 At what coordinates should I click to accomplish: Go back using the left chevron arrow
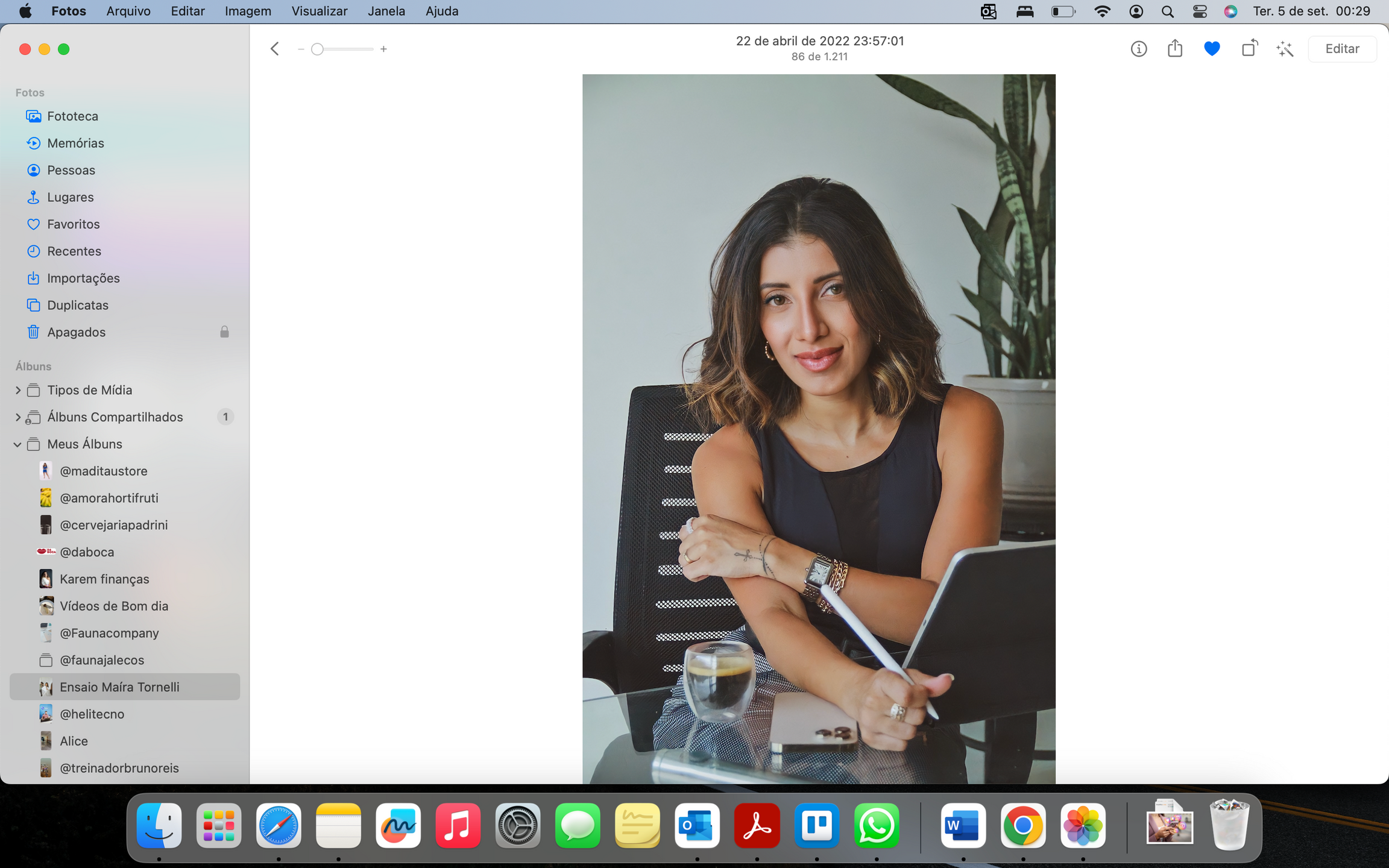[274, 49]
